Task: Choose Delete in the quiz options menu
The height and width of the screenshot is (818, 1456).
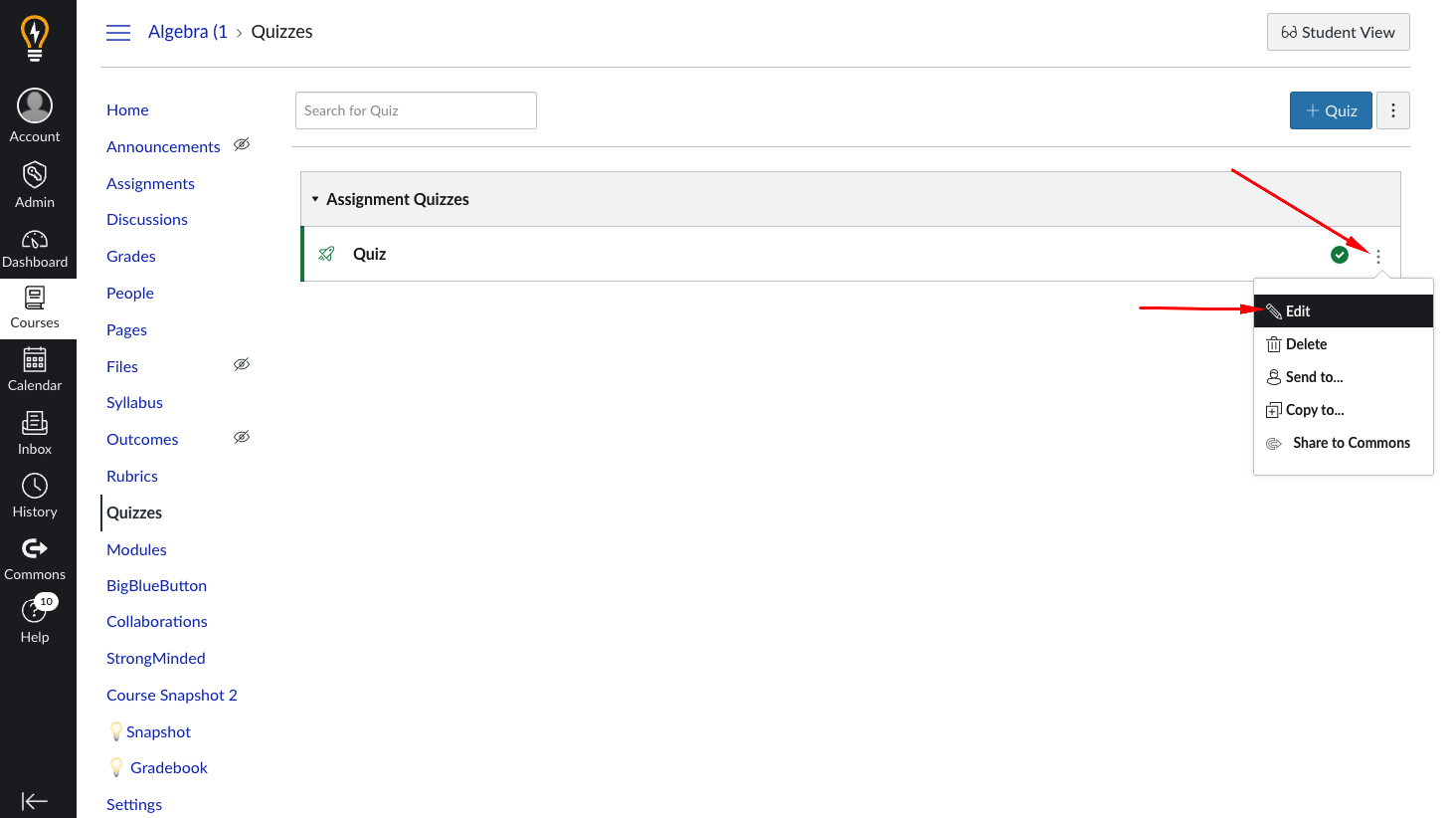Action: [1305, 344]
